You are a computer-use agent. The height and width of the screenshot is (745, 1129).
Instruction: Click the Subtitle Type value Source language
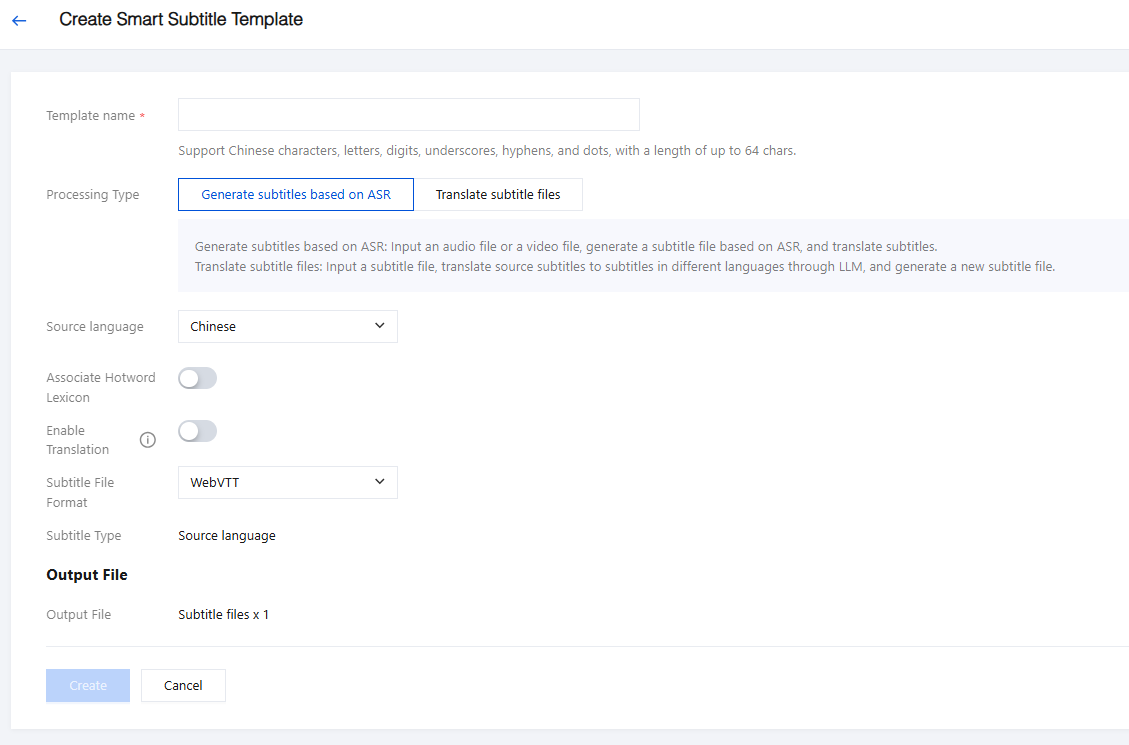227,536
